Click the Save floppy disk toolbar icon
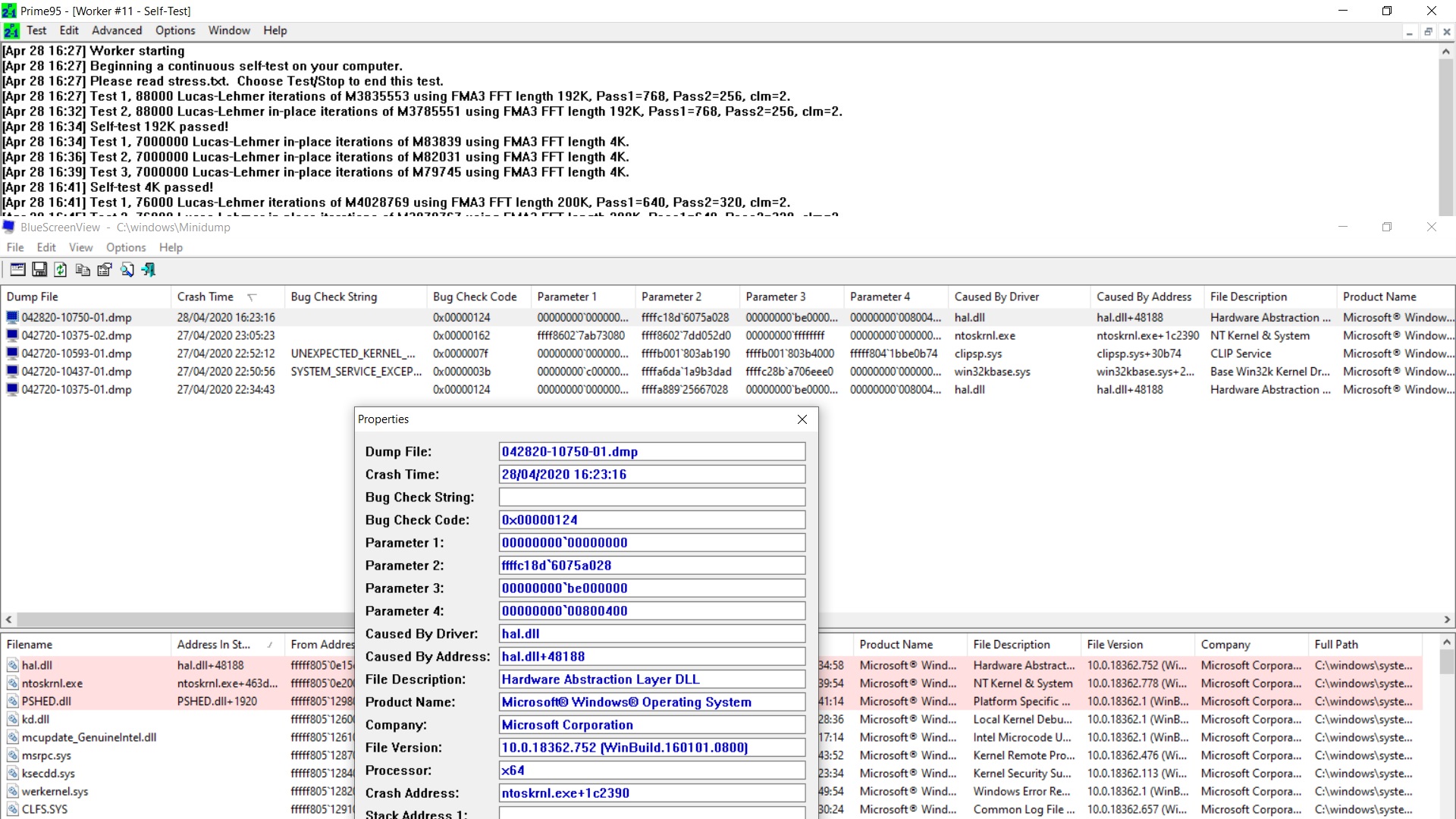Image resolution: width=1456 pixels, height=819 pixels. [39, 269]
